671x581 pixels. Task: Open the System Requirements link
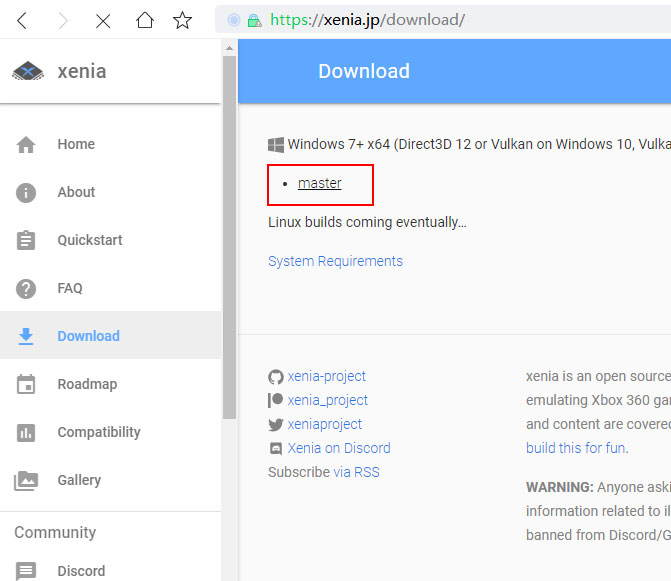click(335, 261)
